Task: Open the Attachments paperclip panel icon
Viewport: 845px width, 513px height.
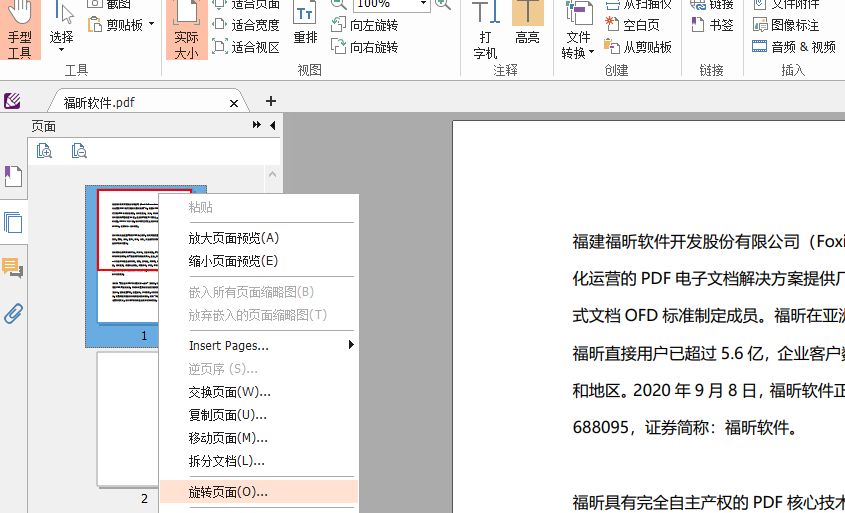Action: pos(13,313)
